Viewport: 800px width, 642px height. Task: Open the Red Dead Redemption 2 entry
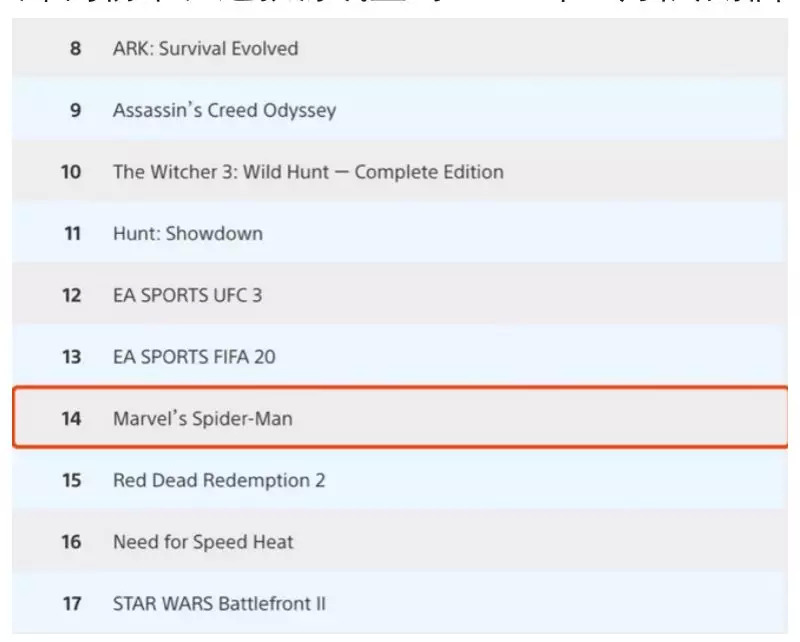point(219,481)
